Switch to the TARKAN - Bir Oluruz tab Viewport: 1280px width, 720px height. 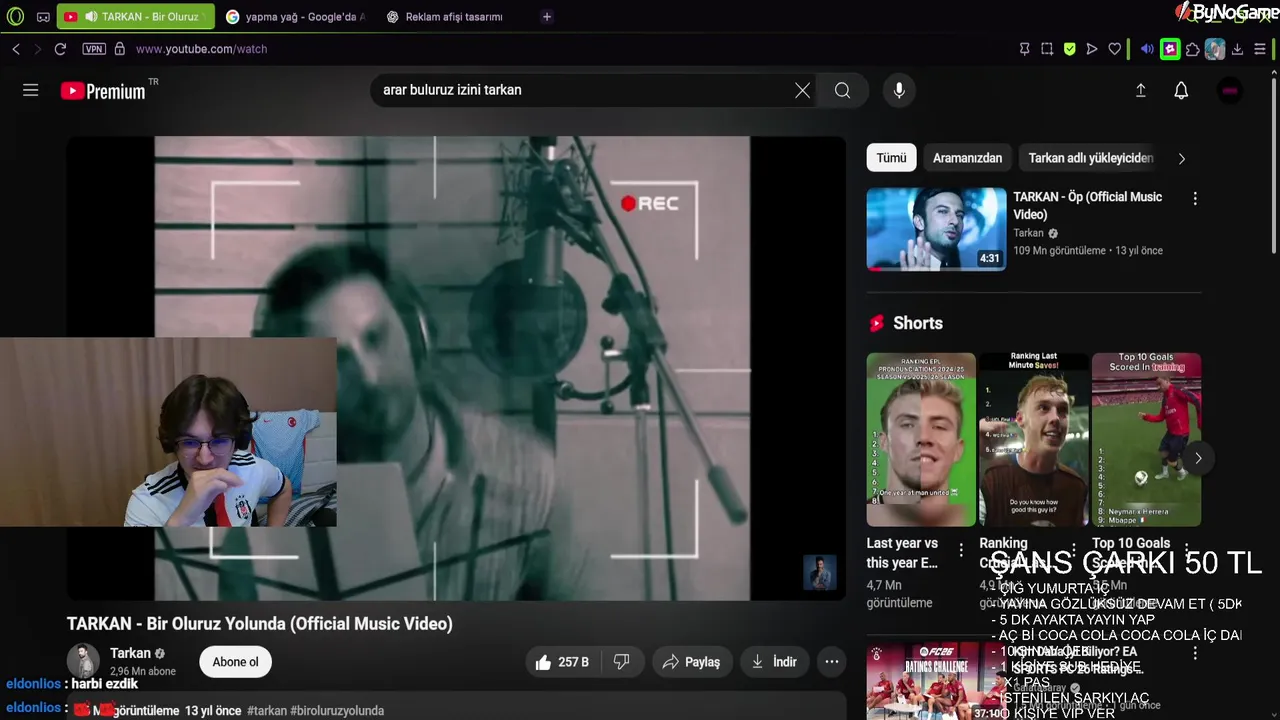point(135,17)
